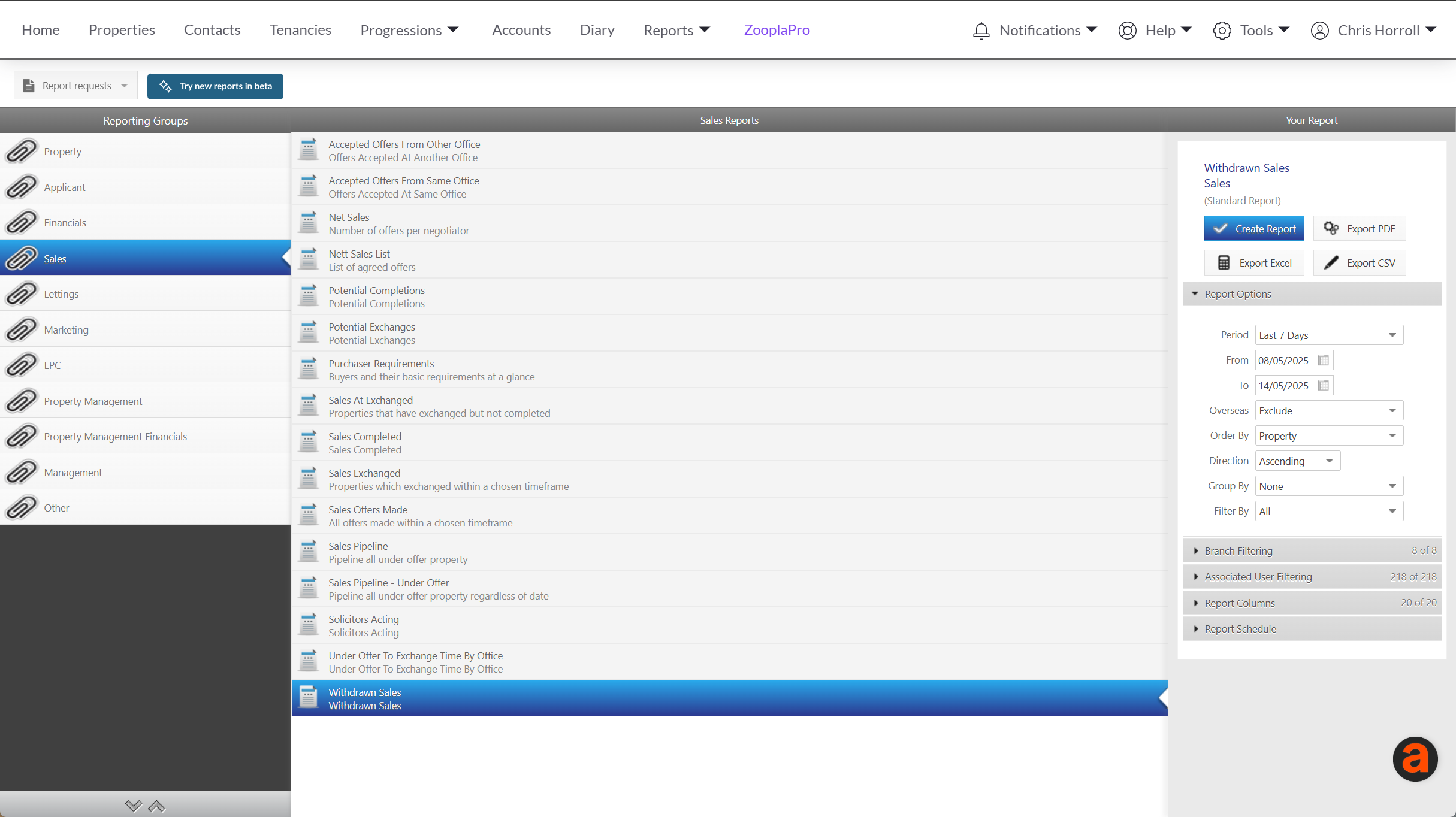Select Property Management Financials group
1456x817 pixels.
point(146,436)
